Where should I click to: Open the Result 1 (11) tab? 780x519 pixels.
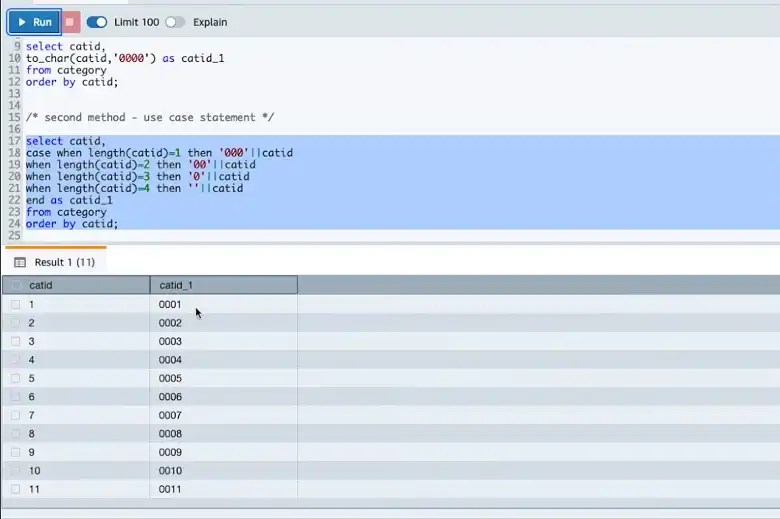(55, 262)
